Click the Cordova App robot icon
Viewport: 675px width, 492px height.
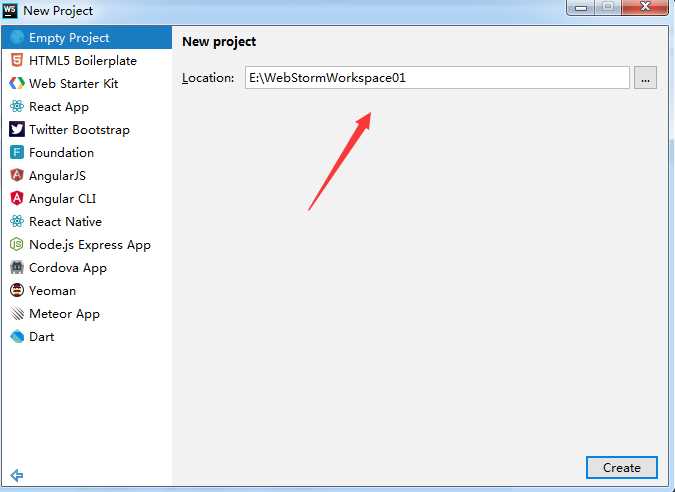(x=17, y=267)
